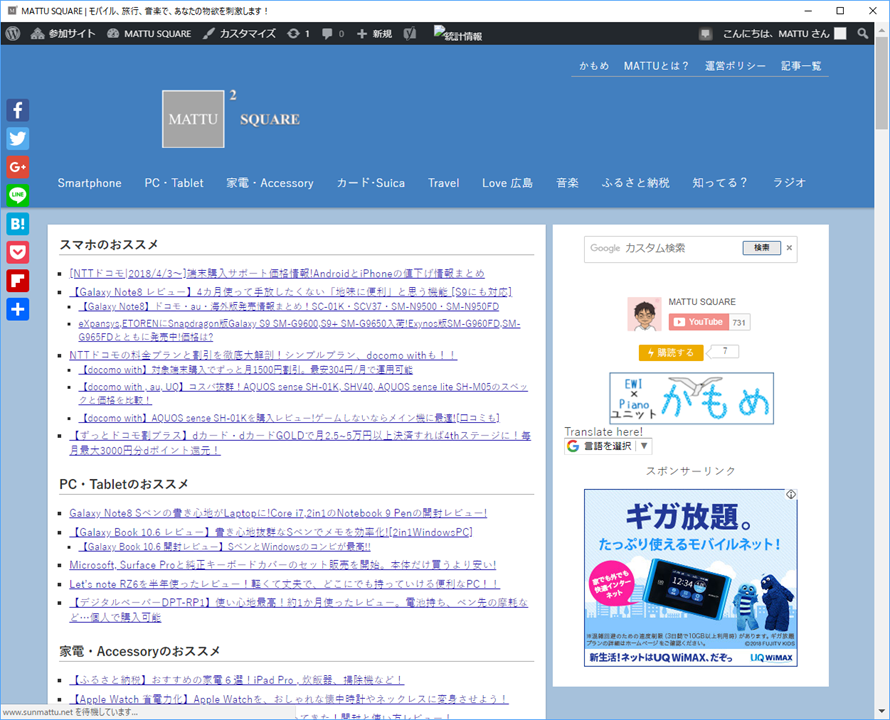Screen dimensions: 890x720
Task: Bookmark page on Hatena B!
Action: [18, 224]
